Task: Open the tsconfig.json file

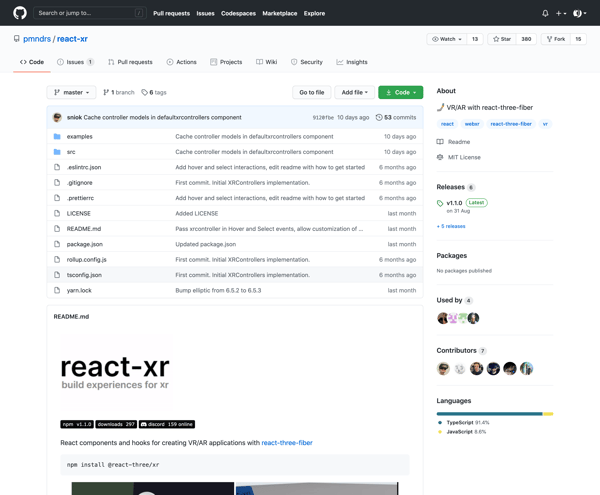Action: [x=84, y=275]
